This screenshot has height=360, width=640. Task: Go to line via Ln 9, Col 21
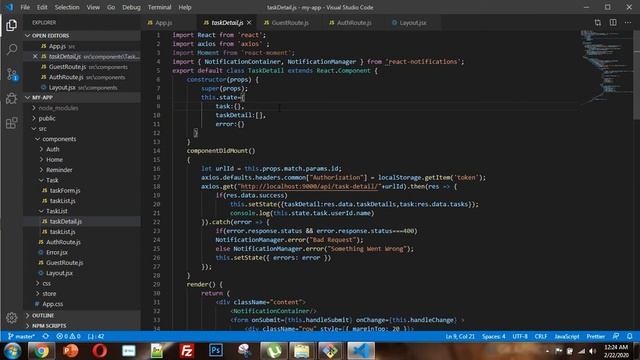pyautogui.click(x=460, y=336)
